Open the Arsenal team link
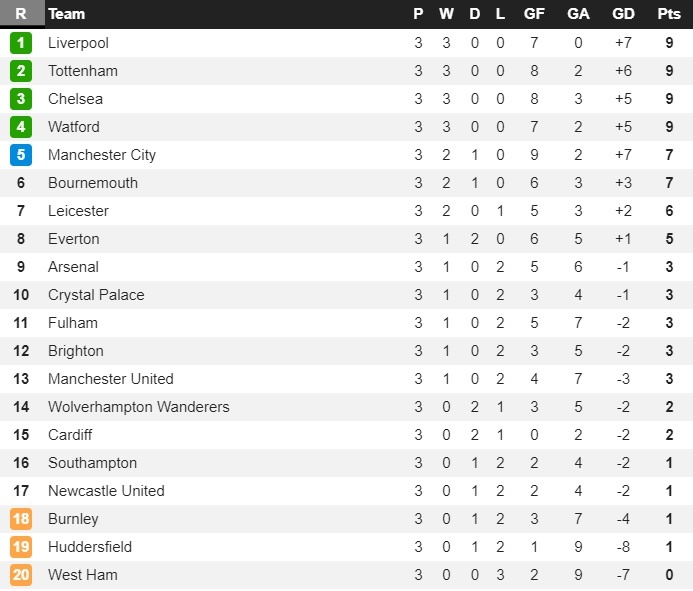Viewport: 693px width, 591px height. click(73, 267)
